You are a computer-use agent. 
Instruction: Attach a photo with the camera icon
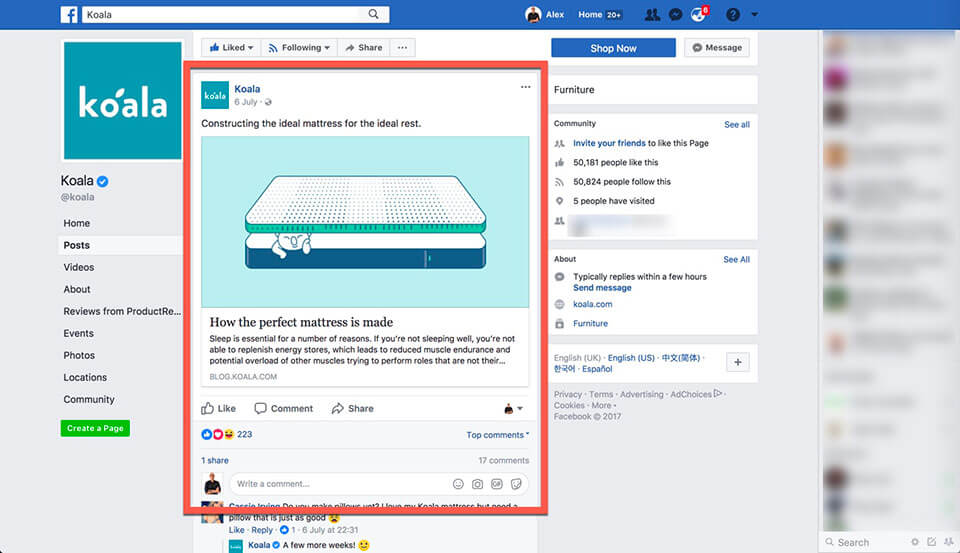point(478,484)
